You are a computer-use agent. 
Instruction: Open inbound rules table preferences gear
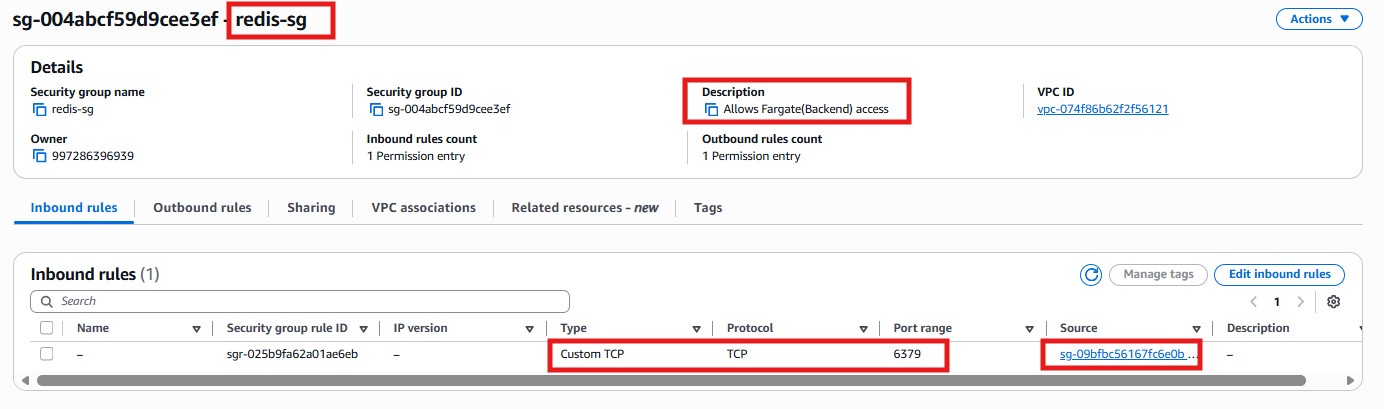[1333, 301]
